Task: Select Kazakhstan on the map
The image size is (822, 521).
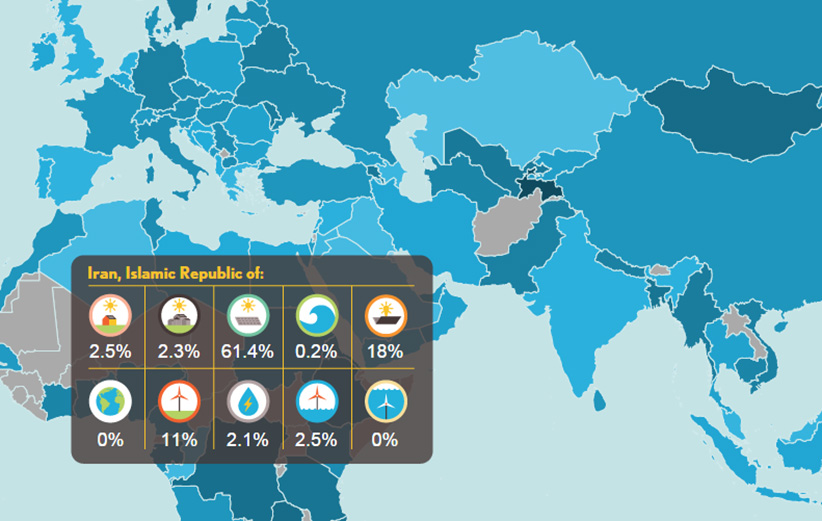Action: click(x=514, y=100)
